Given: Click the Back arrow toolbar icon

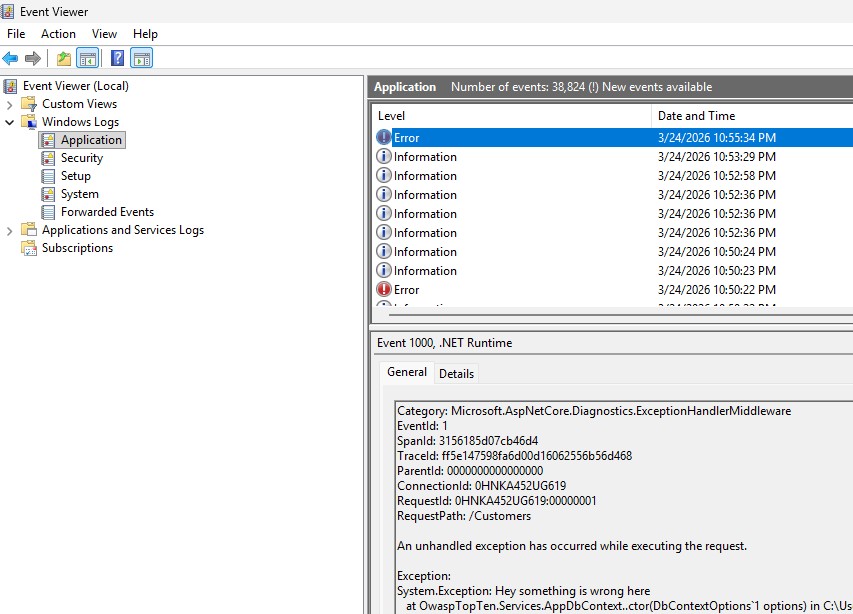Looking at the screenshot, I should tap(10, 58).
